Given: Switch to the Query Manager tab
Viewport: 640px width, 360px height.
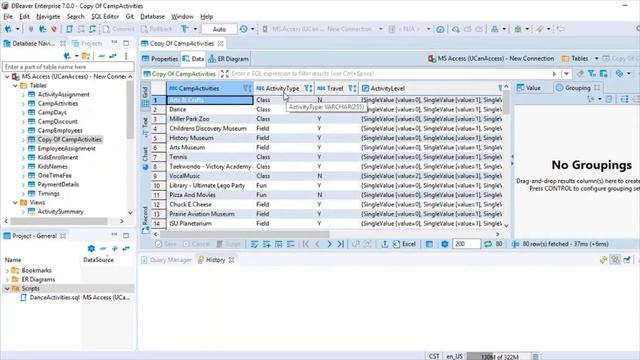Looking at the screenshot, I should click(166, 260).
